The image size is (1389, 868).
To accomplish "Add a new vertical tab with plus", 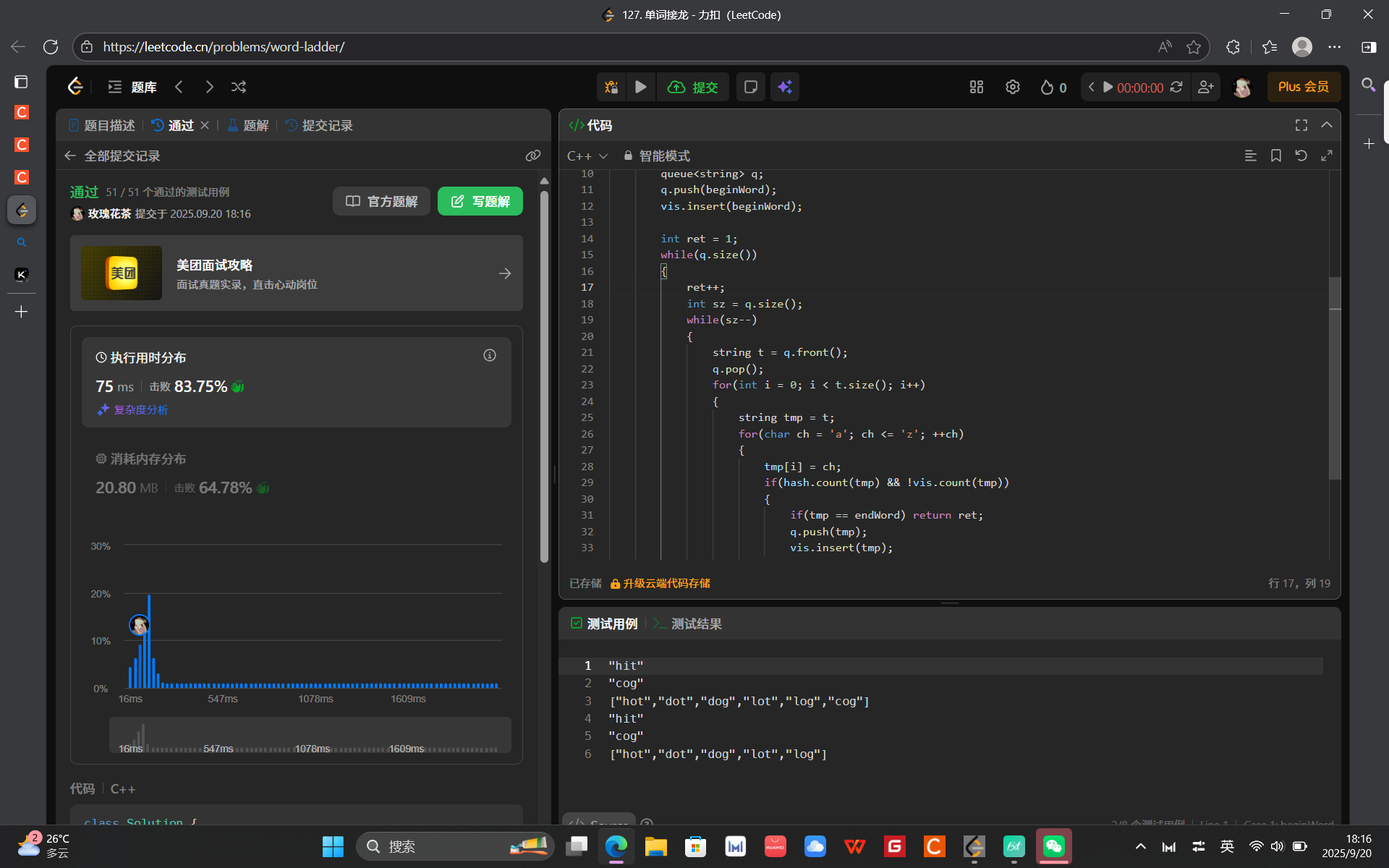I will (21, 312).
